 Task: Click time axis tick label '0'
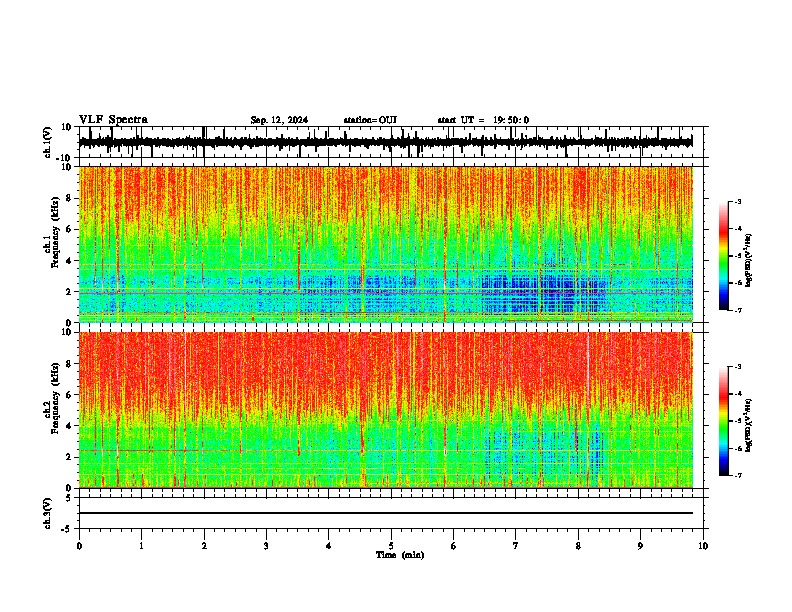79,546
